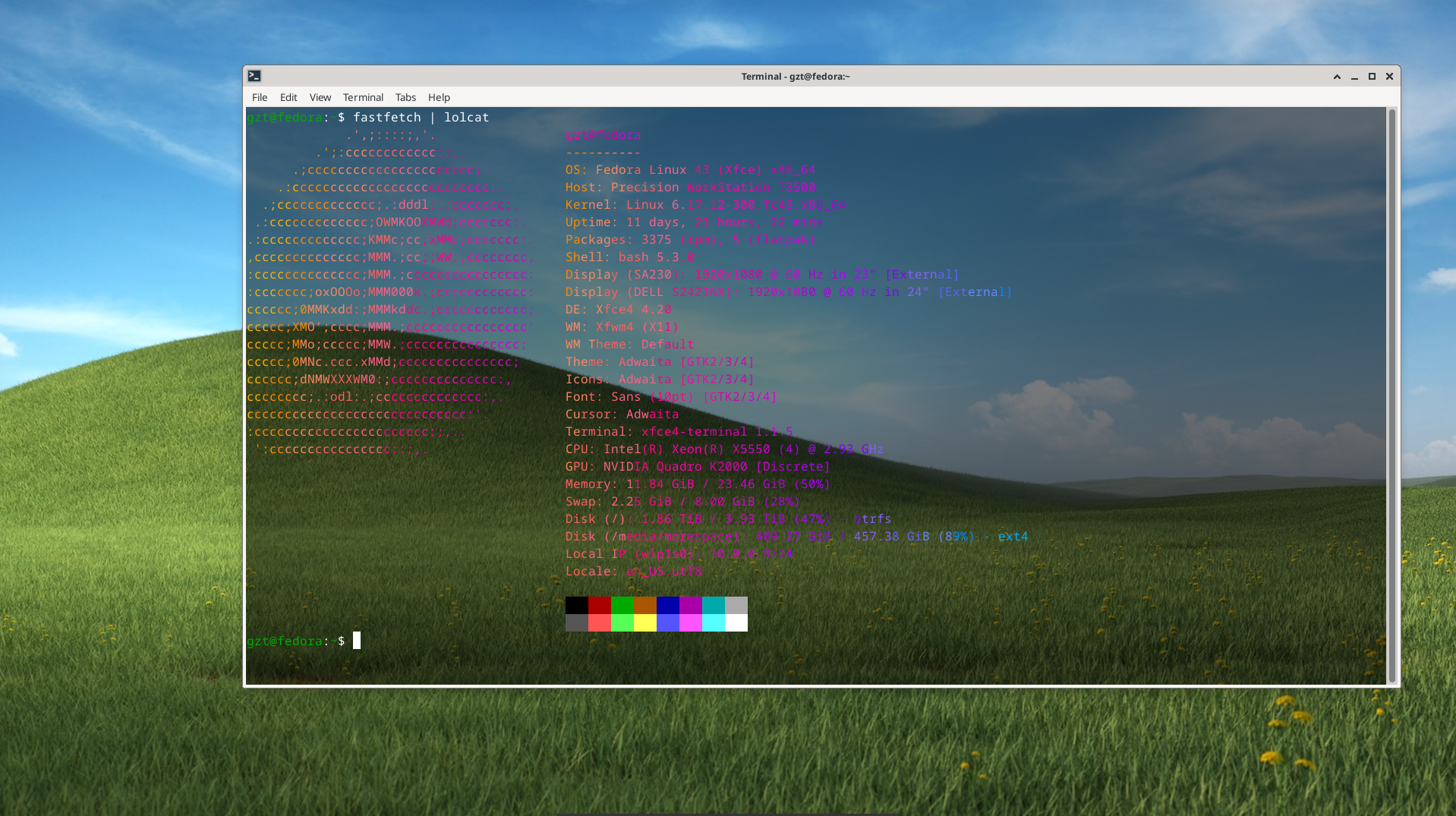Click the white color block
The height and width of the screenshot is (816, 1456).
click(736, 623)
